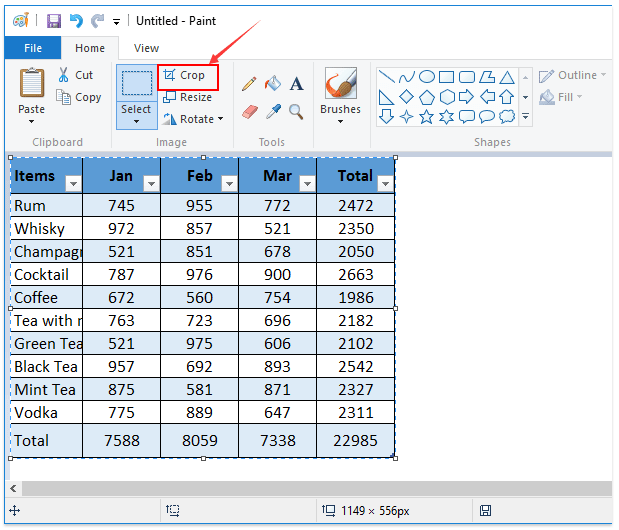Expand the Select dropdown arrow

(136, 122)
